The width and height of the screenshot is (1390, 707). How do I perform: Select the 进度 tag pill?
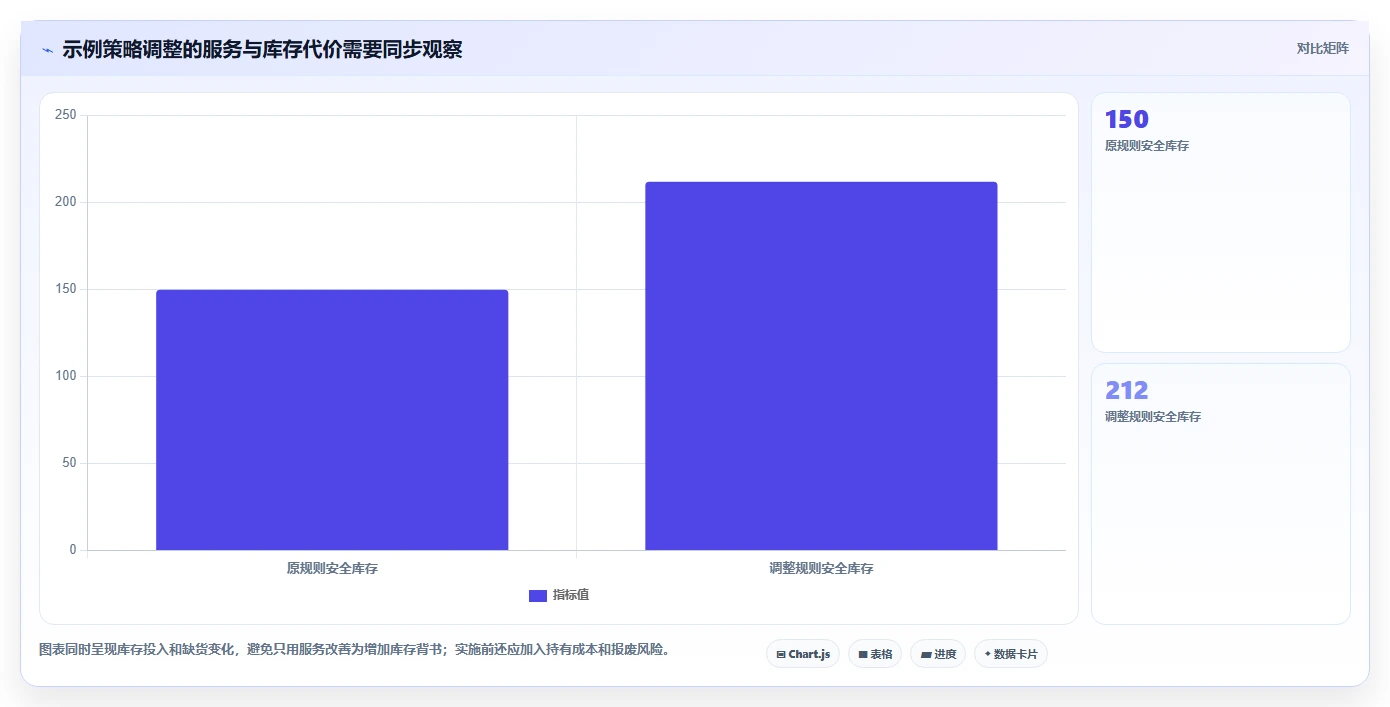[x=938, y=654]
